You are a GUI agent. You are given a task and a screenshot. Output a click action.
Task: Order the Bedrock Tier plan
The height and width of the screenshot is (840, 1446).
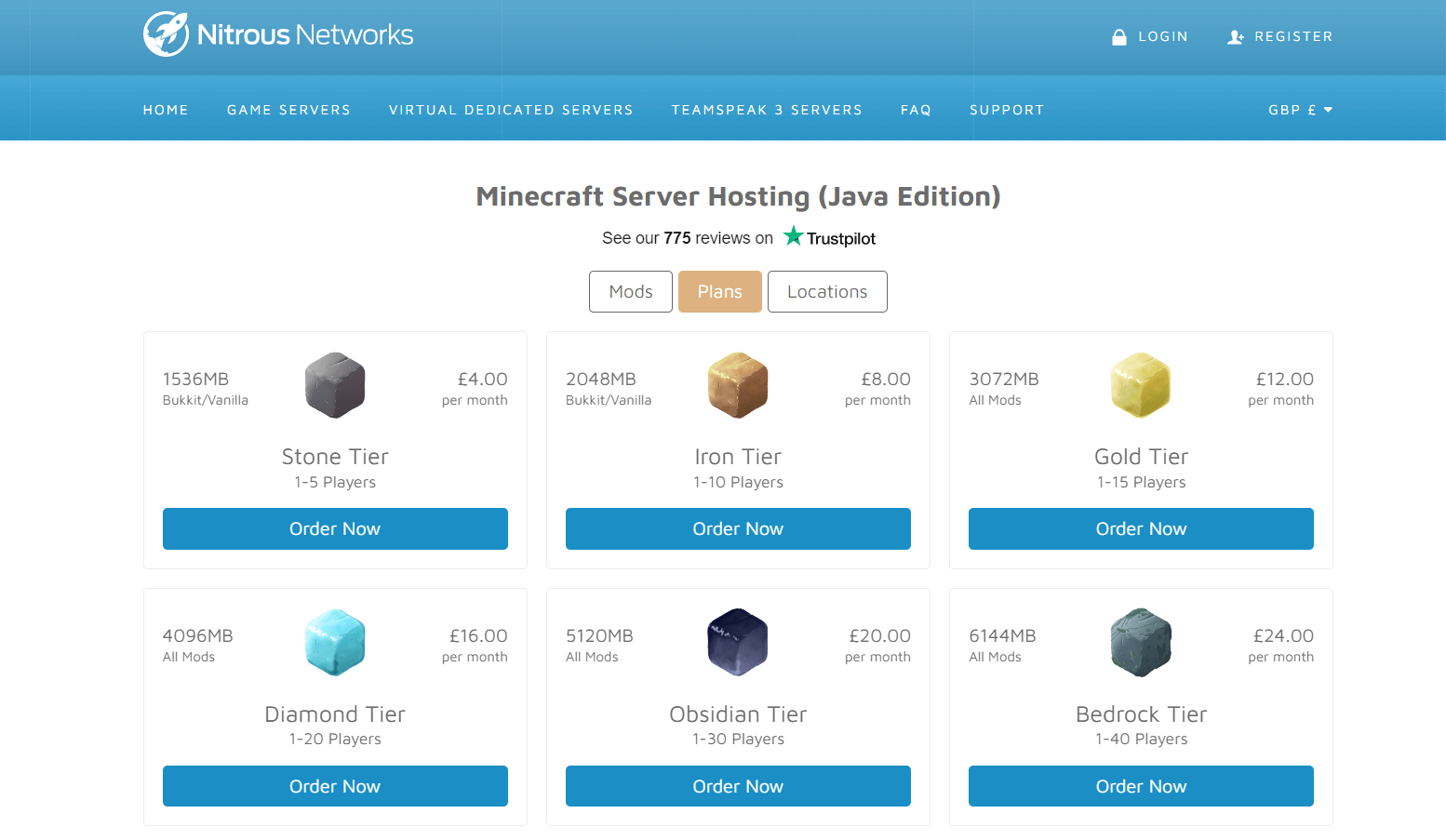point(1141,786)
